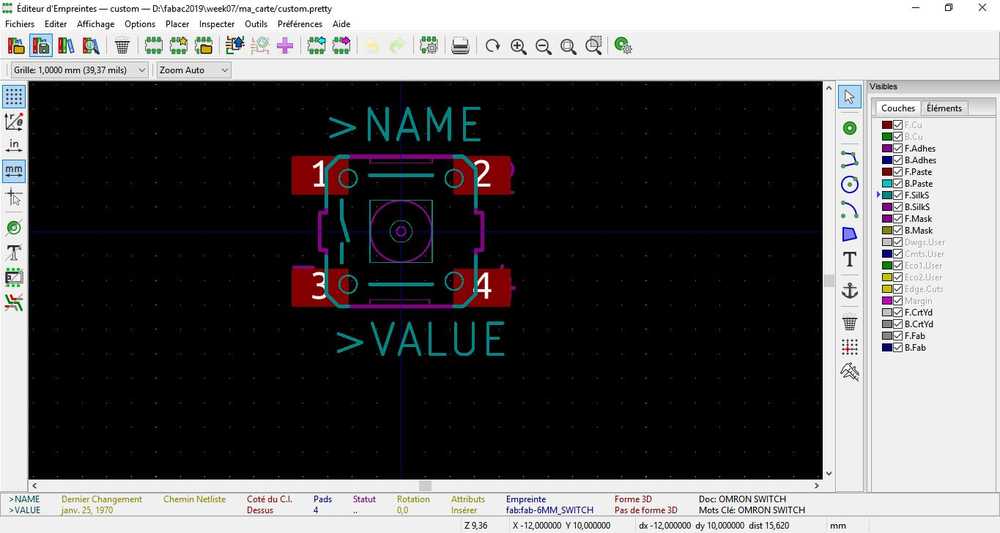Click the B.Mask layer color swatch
The width and height of the screenshot is (1000, 533).
tap(887, 230)
